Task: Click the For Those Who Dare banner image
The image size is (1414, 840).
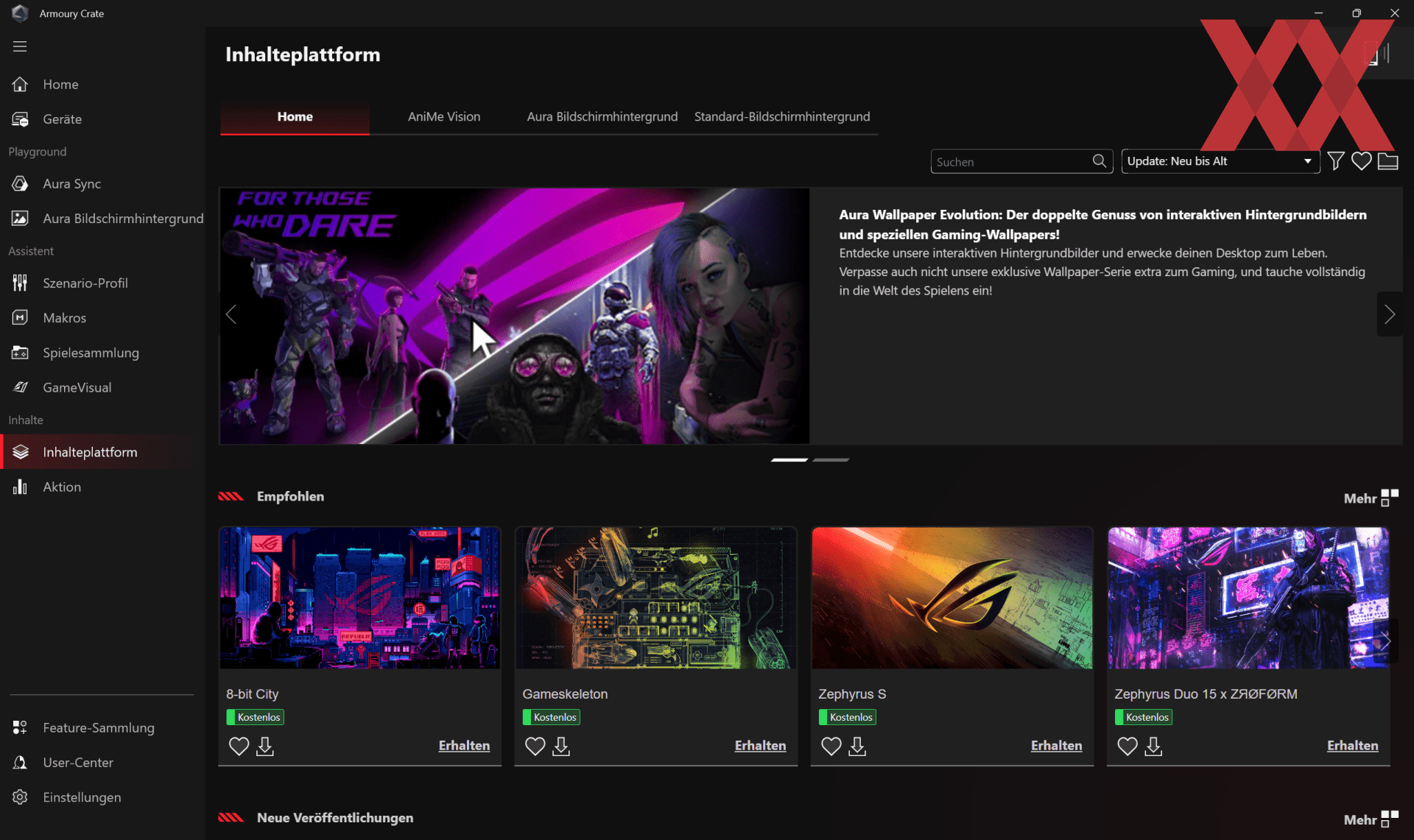Action: coord(514,316)
